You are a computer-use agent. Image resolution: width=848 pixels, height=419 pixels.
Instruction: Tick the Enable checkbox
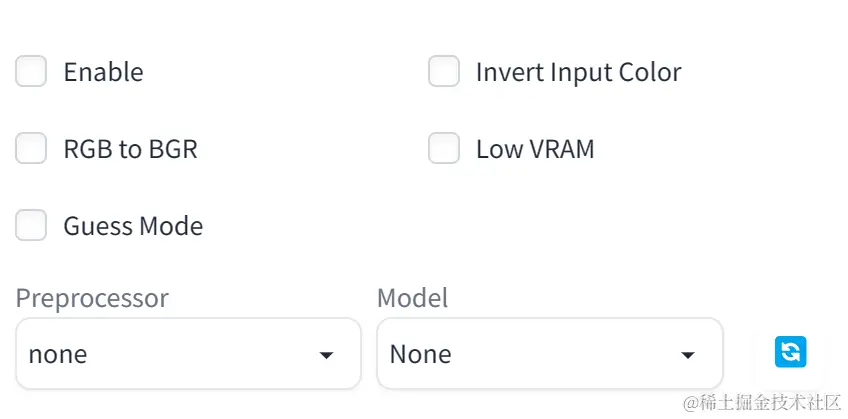pos(31,72)
